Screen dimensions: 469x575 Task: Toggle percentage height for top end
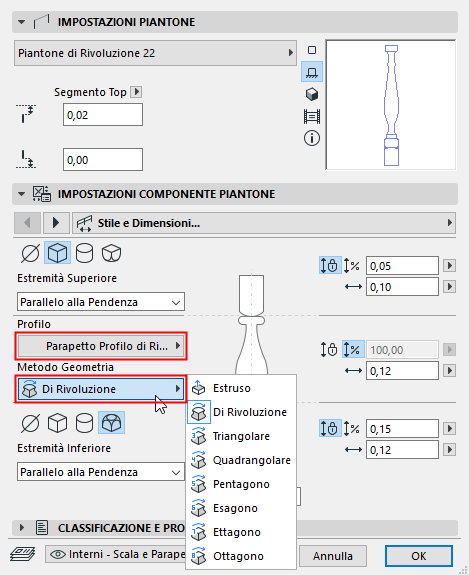(352, 265)
